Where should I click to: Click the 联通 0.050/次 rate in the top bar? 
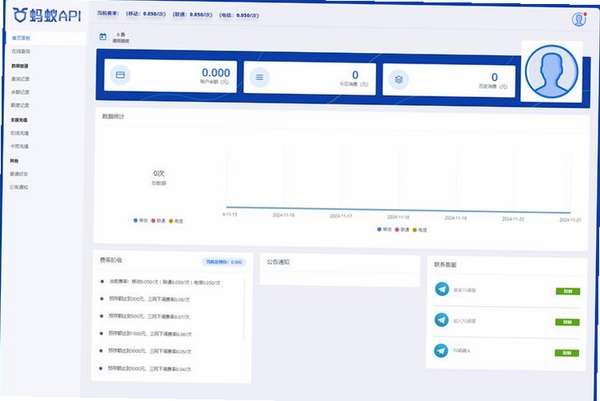(192, 15)
